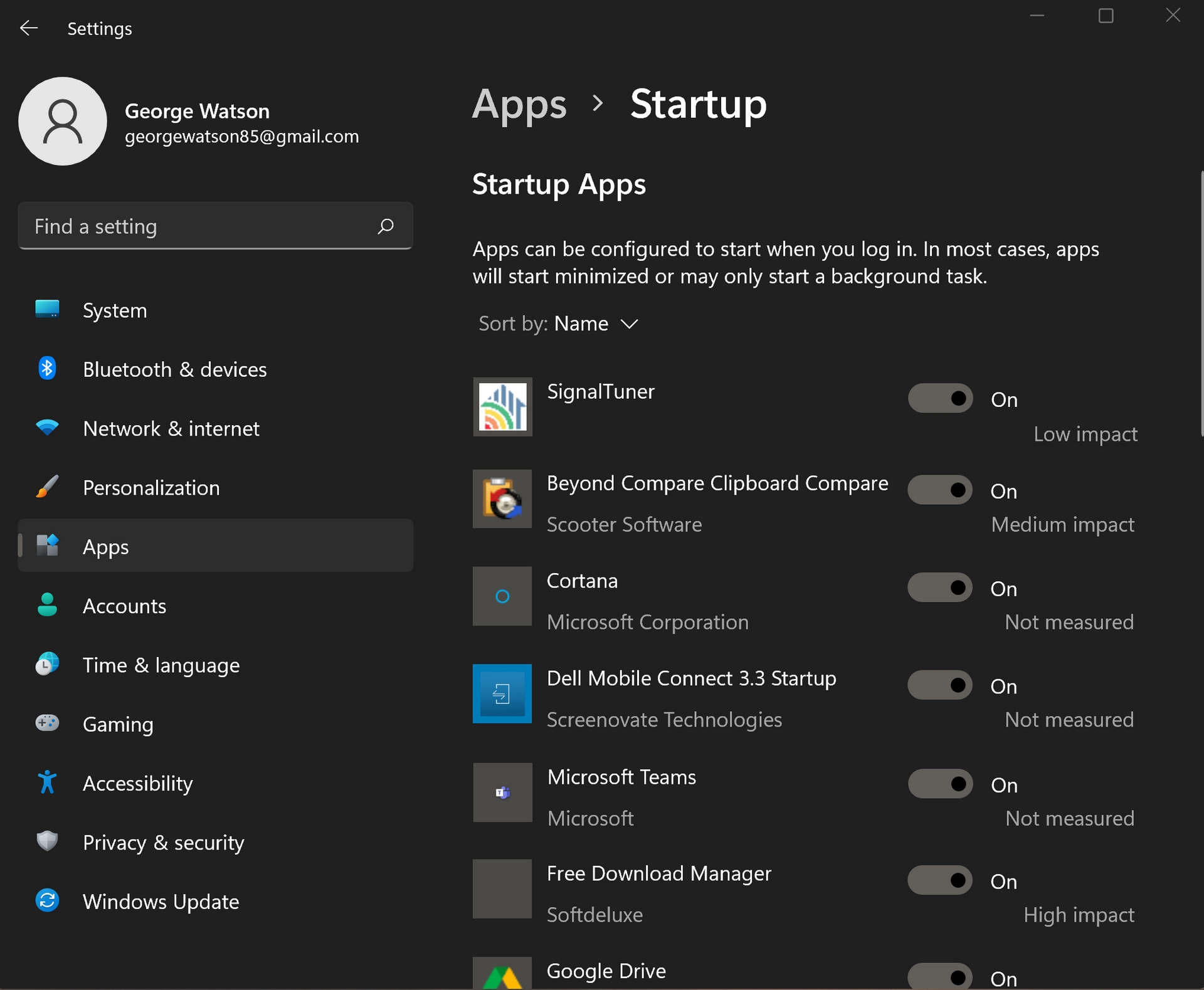Click the Free Download Manager icon placeholder

click(x=502, y=889)
